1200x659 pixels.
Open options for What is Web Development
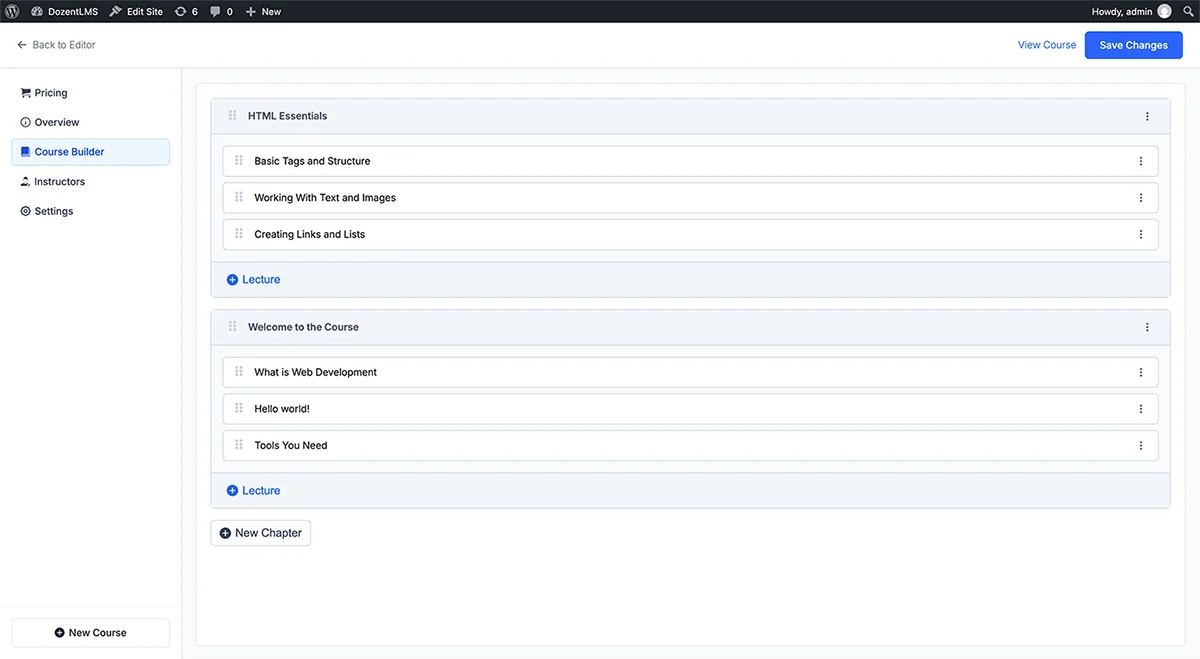pos(1141,372)
